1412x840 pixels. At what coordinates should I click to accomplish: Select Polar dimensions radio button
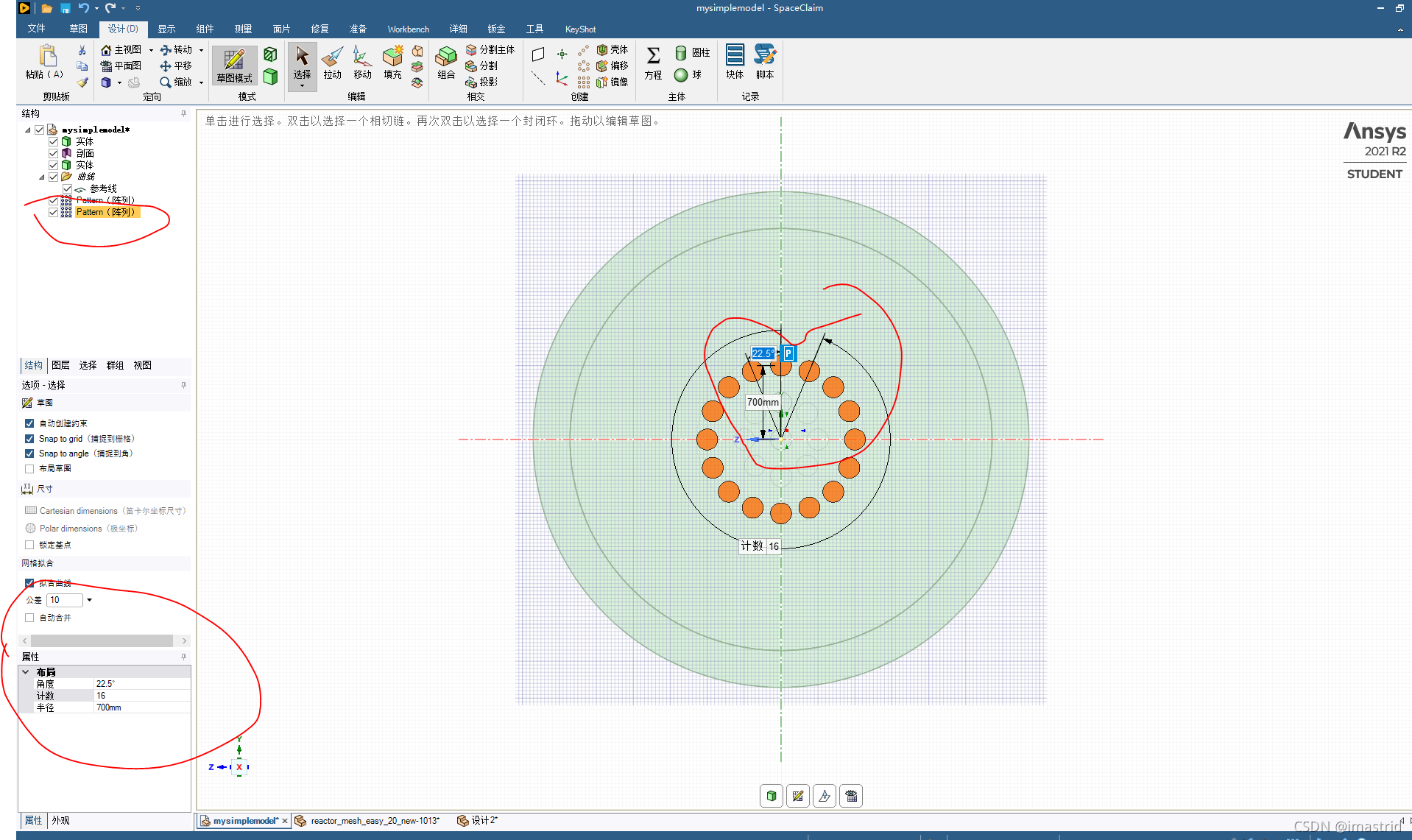click(30, 528)
